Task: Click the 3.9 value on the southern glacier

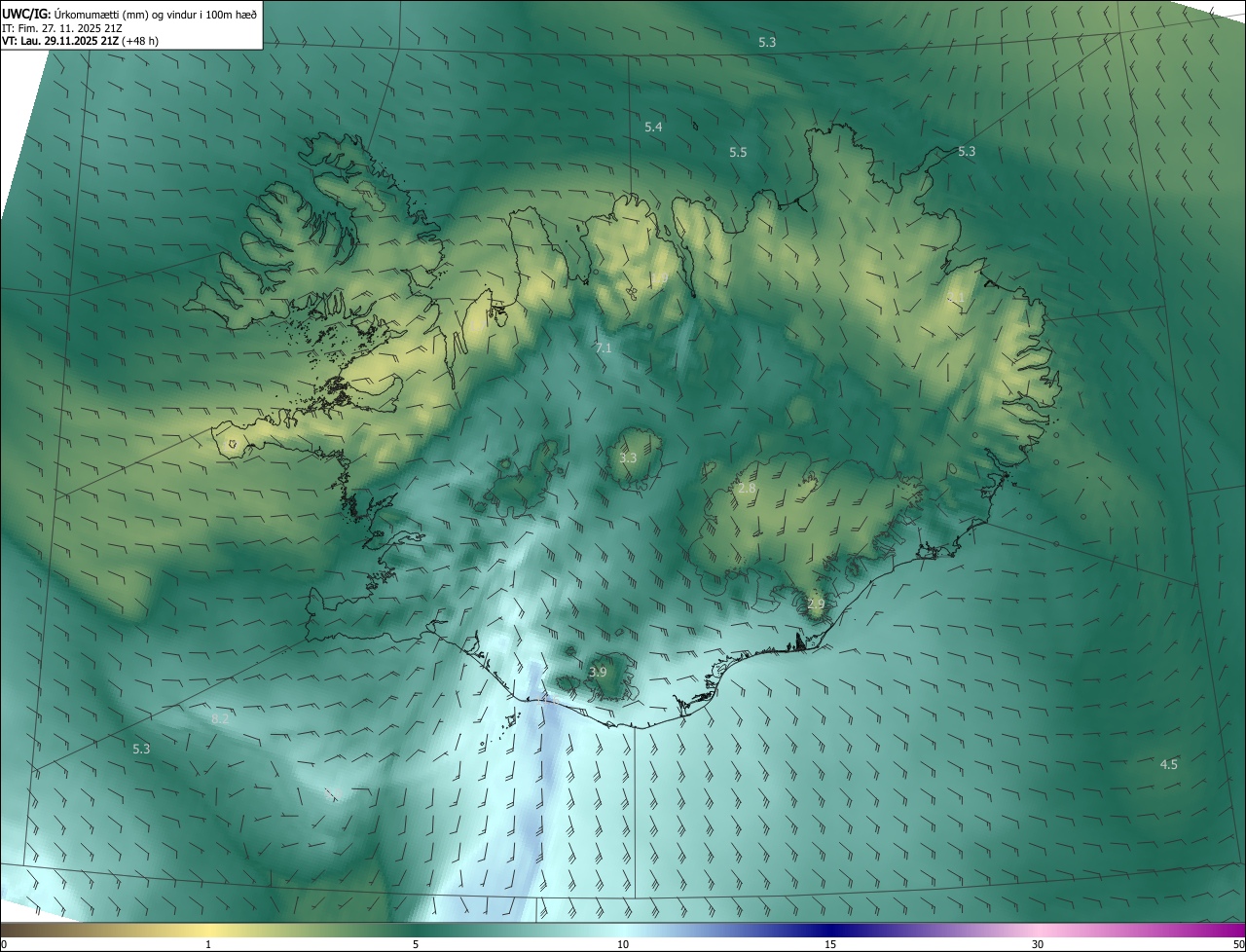Action: [x=598, y=672]
